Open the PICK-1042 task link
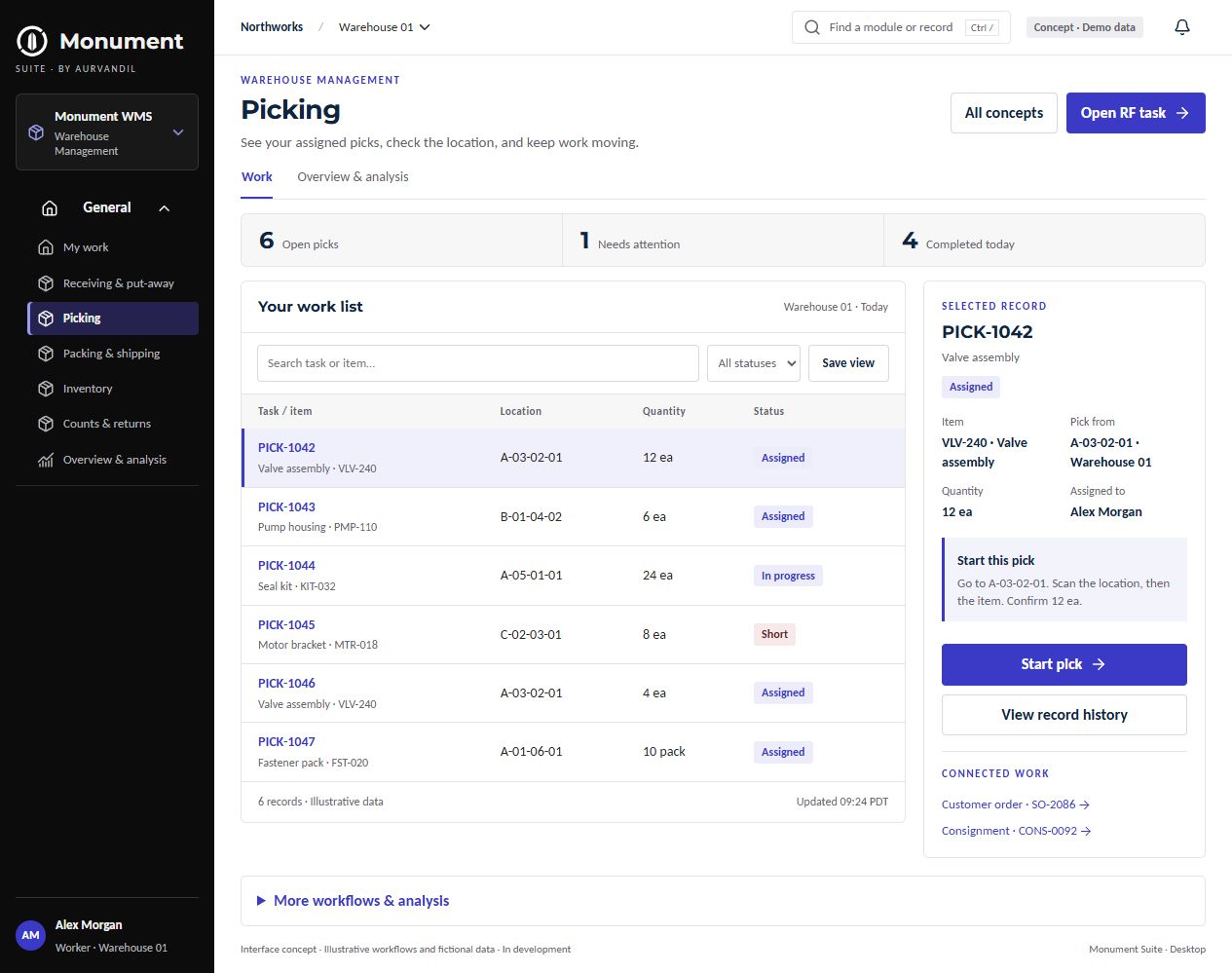The image size is (1232, 973). click(x=286, y=448)
